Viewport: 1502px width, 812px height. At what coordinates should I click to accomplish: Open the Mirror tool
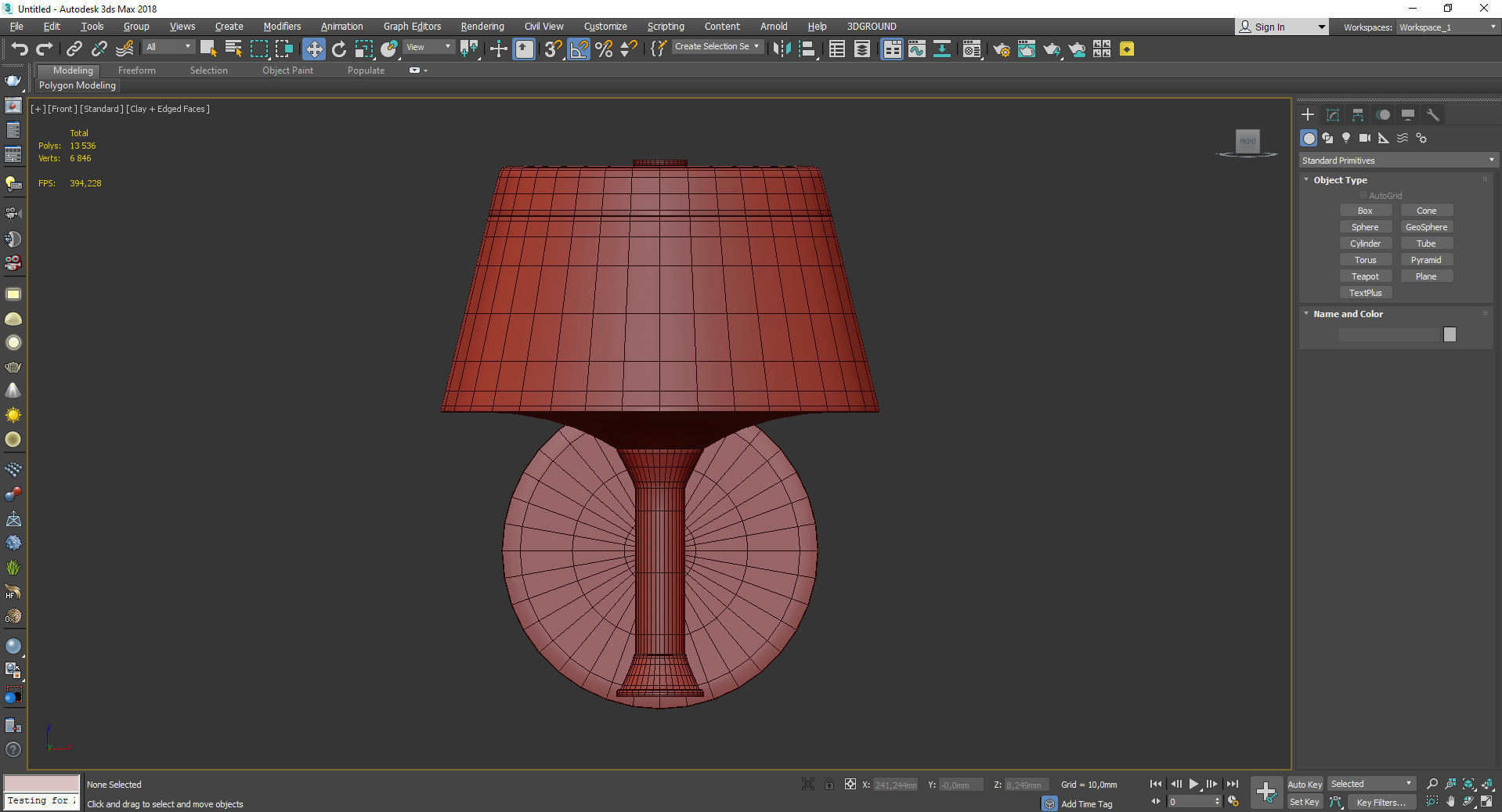point(782,49)
